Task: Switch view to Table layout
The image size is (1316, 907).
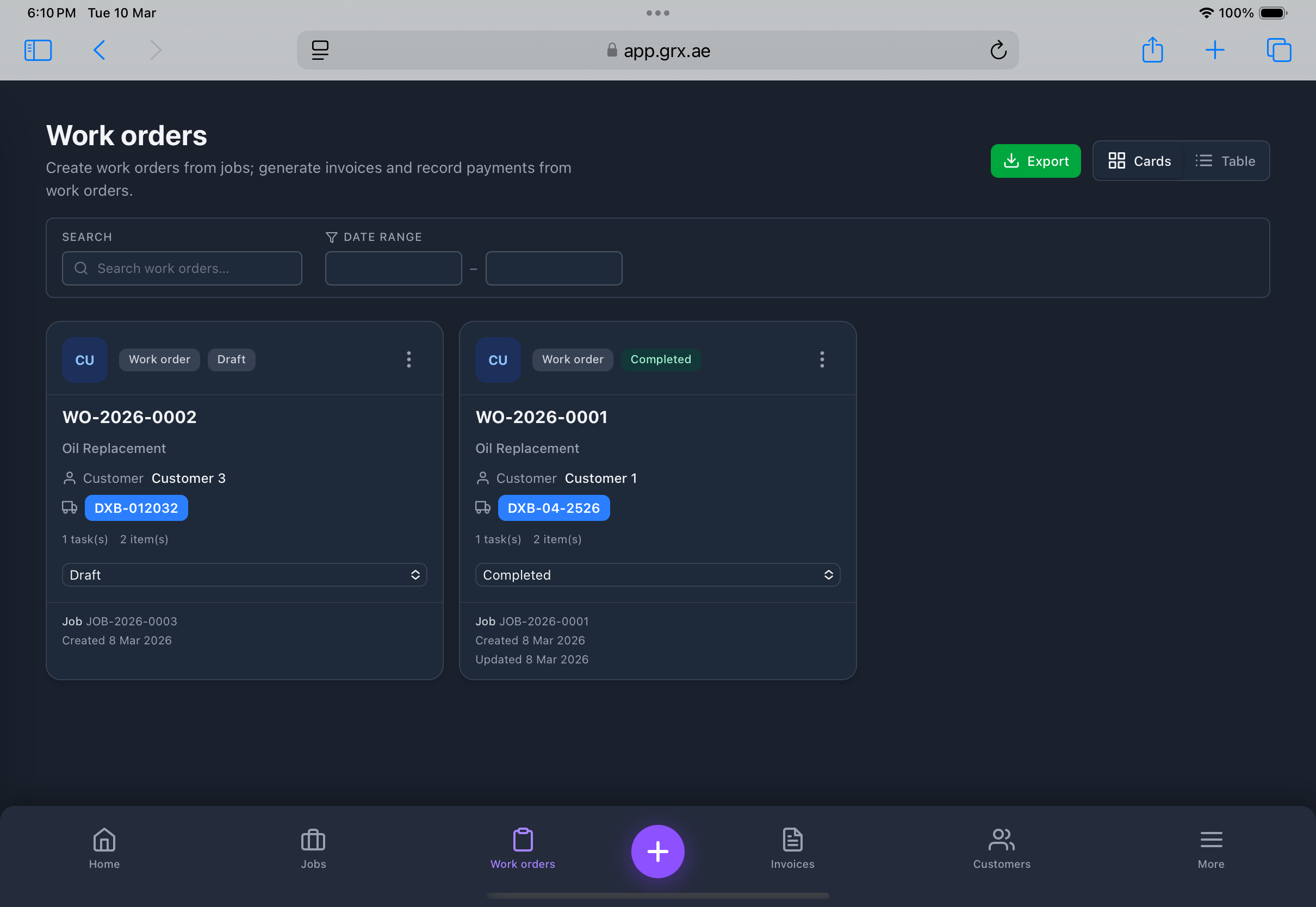Action: tap(1226, 161)
